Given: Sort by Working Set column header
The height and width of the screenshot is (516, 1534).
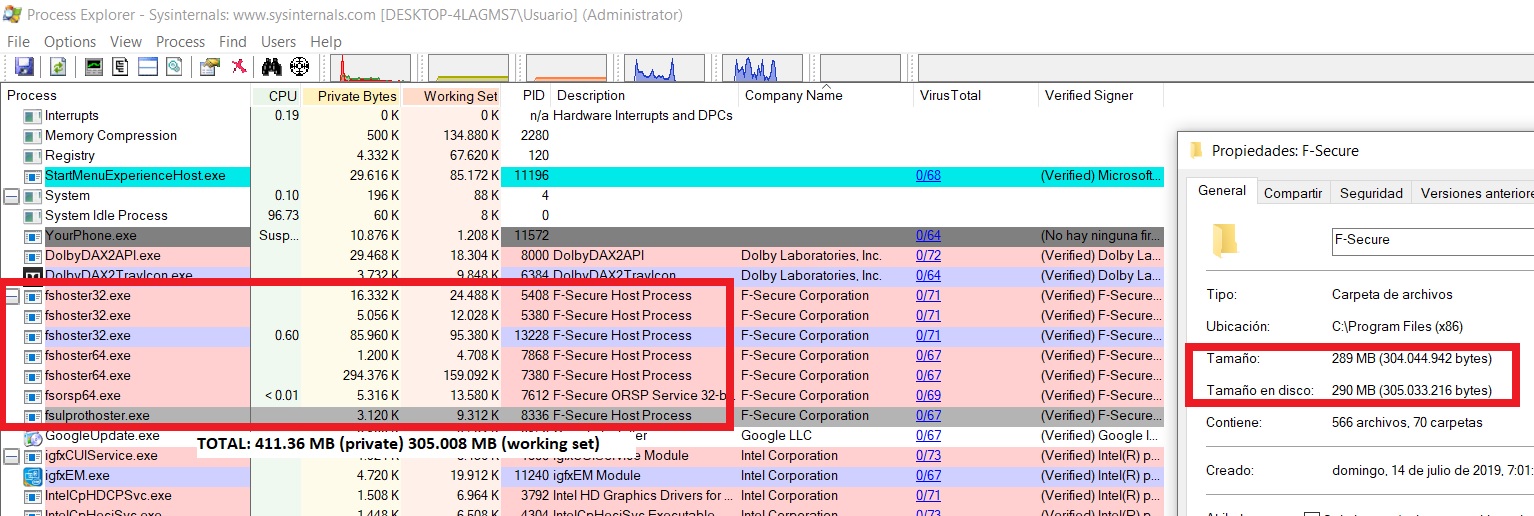Looking at the screenshot, I should coord(452,95).
